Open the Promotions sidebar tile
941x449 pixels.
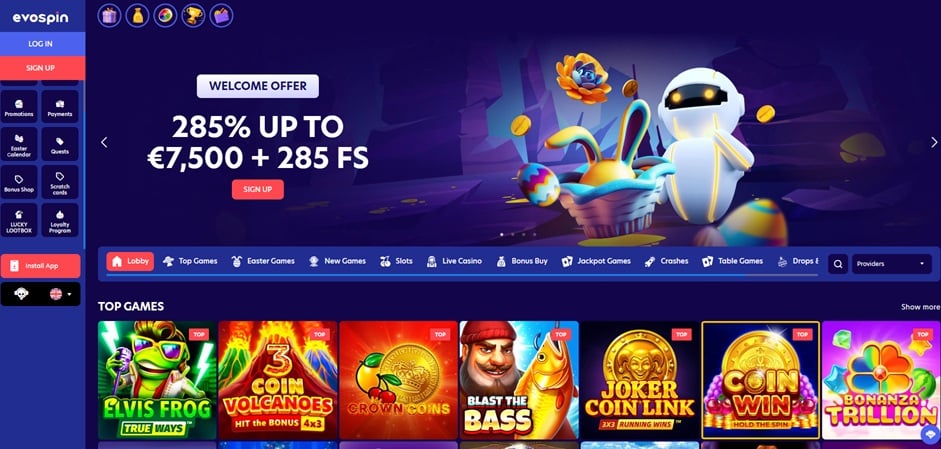pos(19,107)
